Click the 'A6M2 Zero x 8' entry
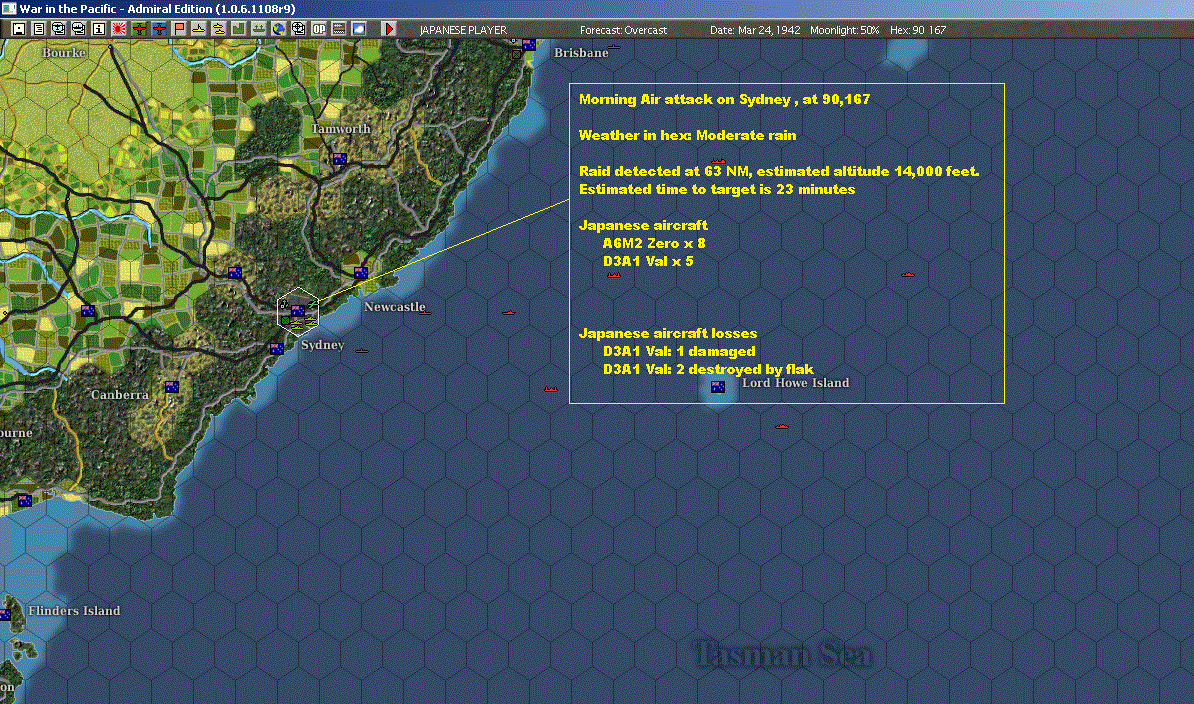 pos(654,244)
